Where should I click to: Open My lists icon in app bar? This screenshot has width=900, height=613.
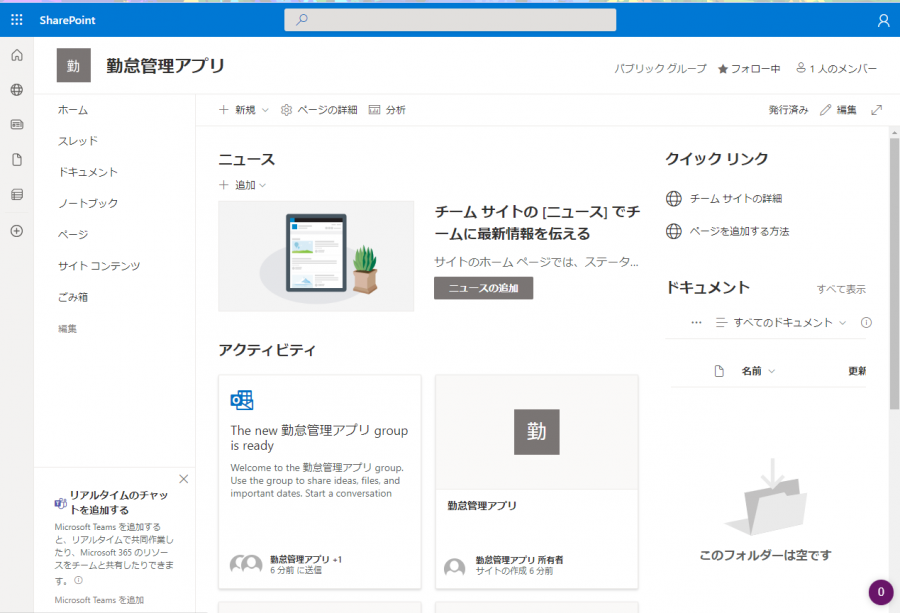point(16,195)
